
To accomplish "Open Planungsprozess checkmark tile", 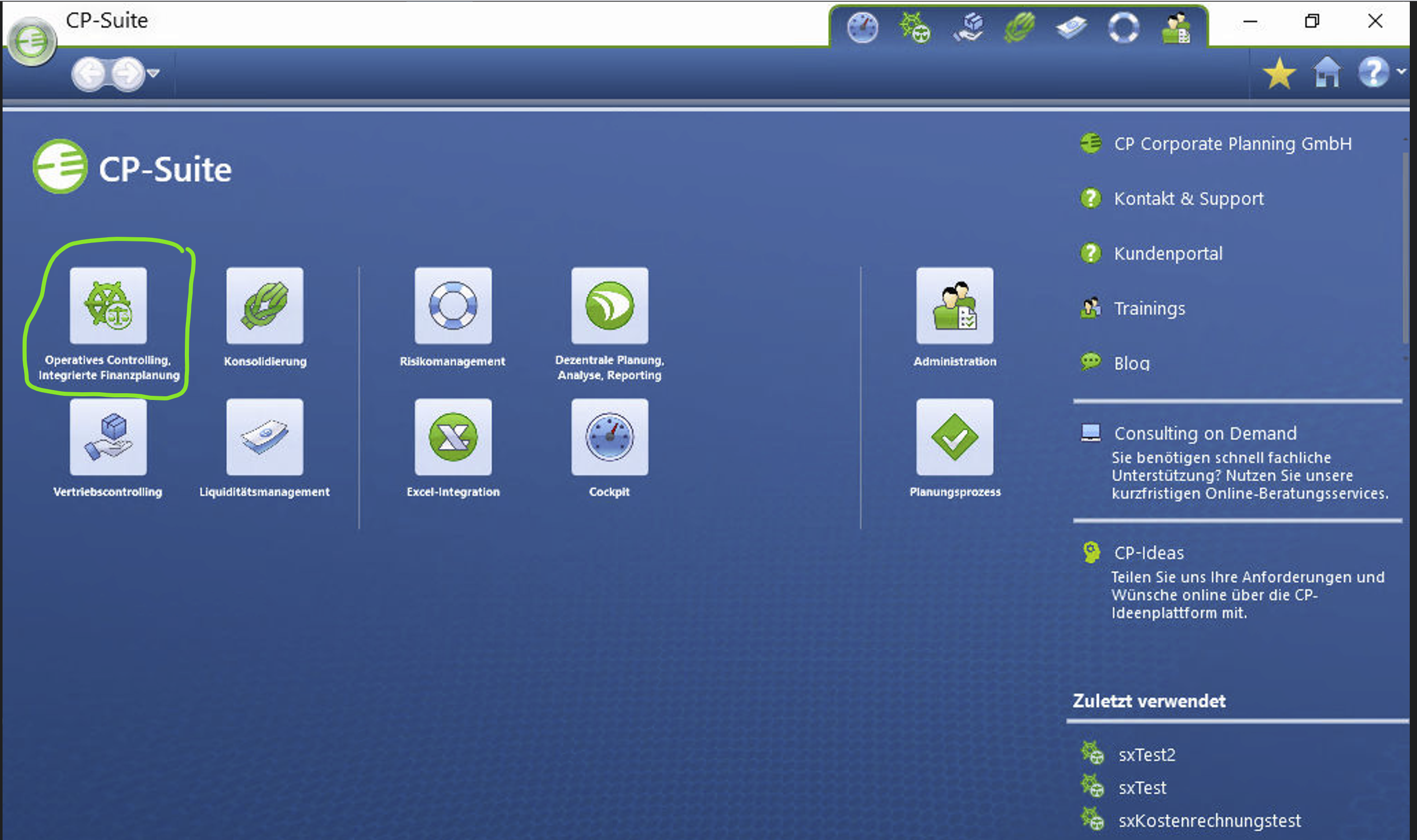I will [x=954, y=437].
